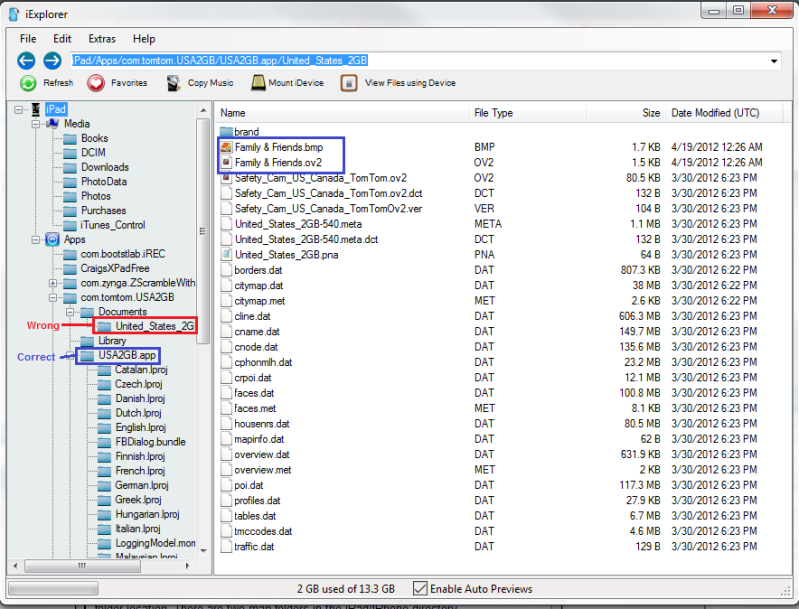Collapse the Documents tree node

[x=70, y=312]
